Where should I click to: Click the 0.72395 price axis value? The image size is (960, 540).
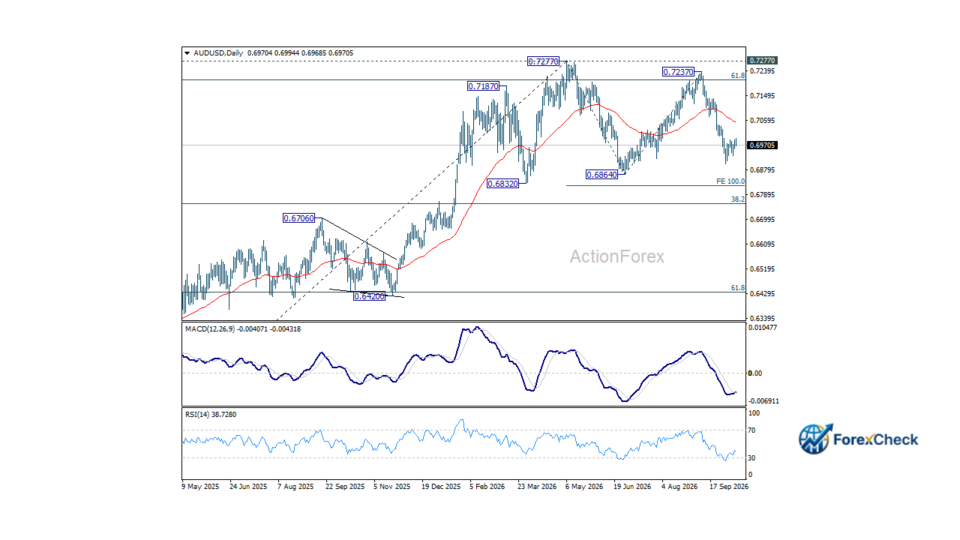pyautogui.click(x=762, y=71)
